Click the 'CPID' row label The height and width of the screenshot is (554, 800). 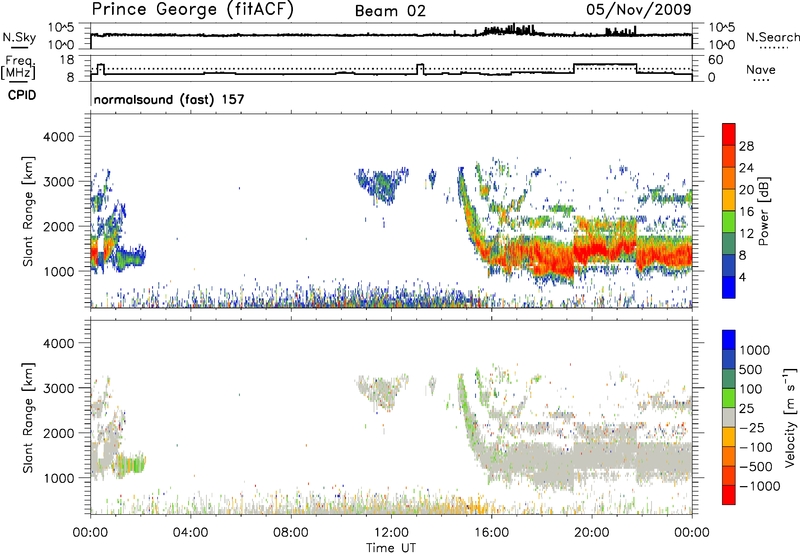tap(22, 95)
